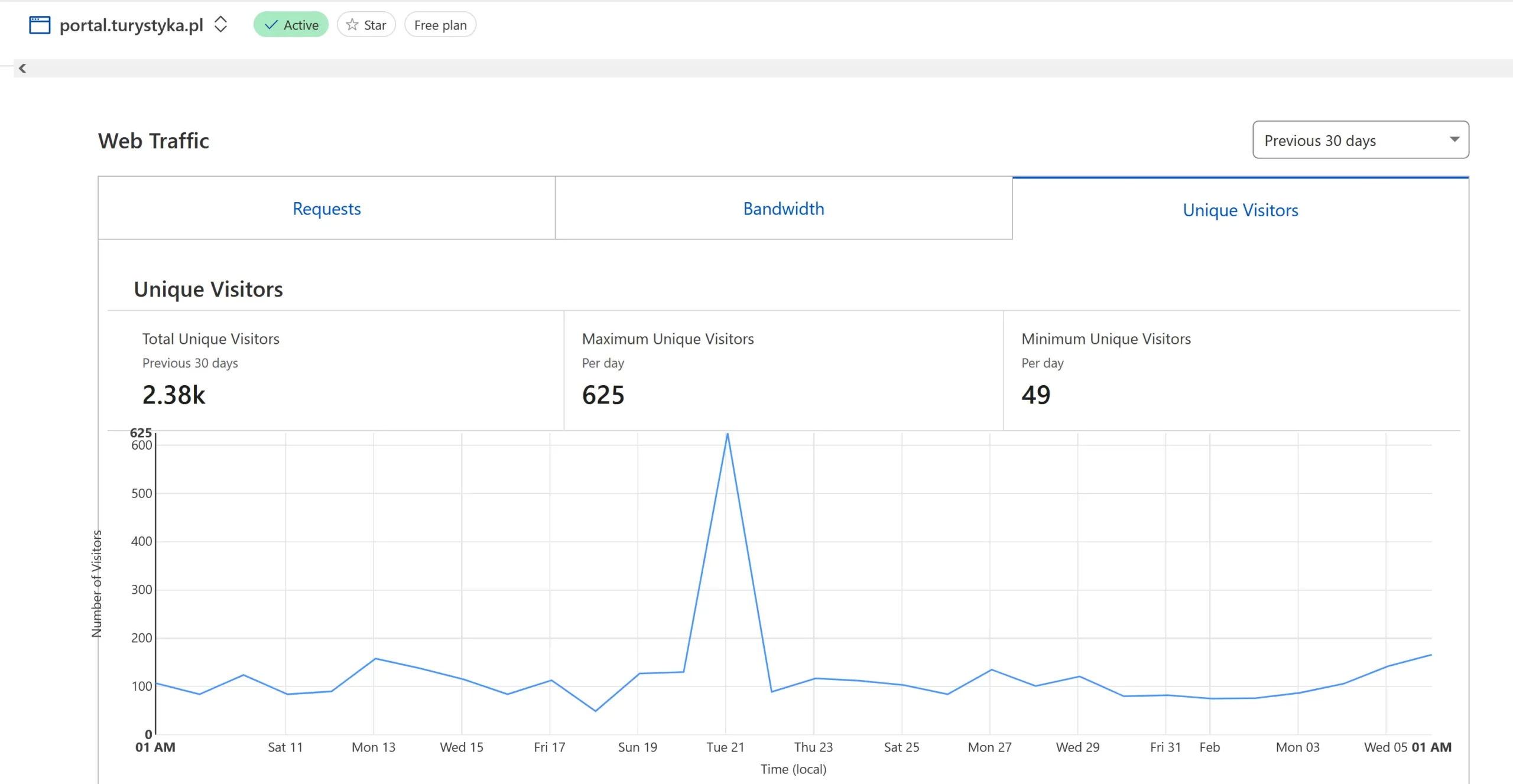
Task: Click the Web Traffic section heading
Action: (x=154, y=141)
